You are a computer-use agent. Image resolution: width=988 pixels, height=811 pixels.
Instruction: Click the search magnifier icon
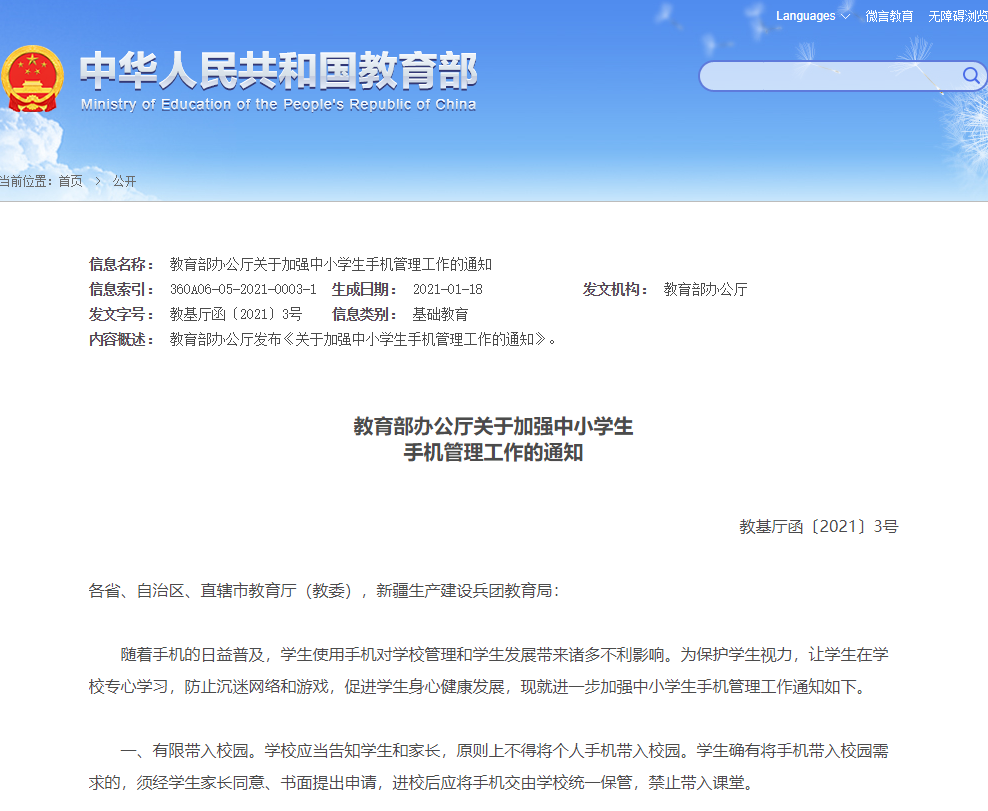tap(970, 76)
